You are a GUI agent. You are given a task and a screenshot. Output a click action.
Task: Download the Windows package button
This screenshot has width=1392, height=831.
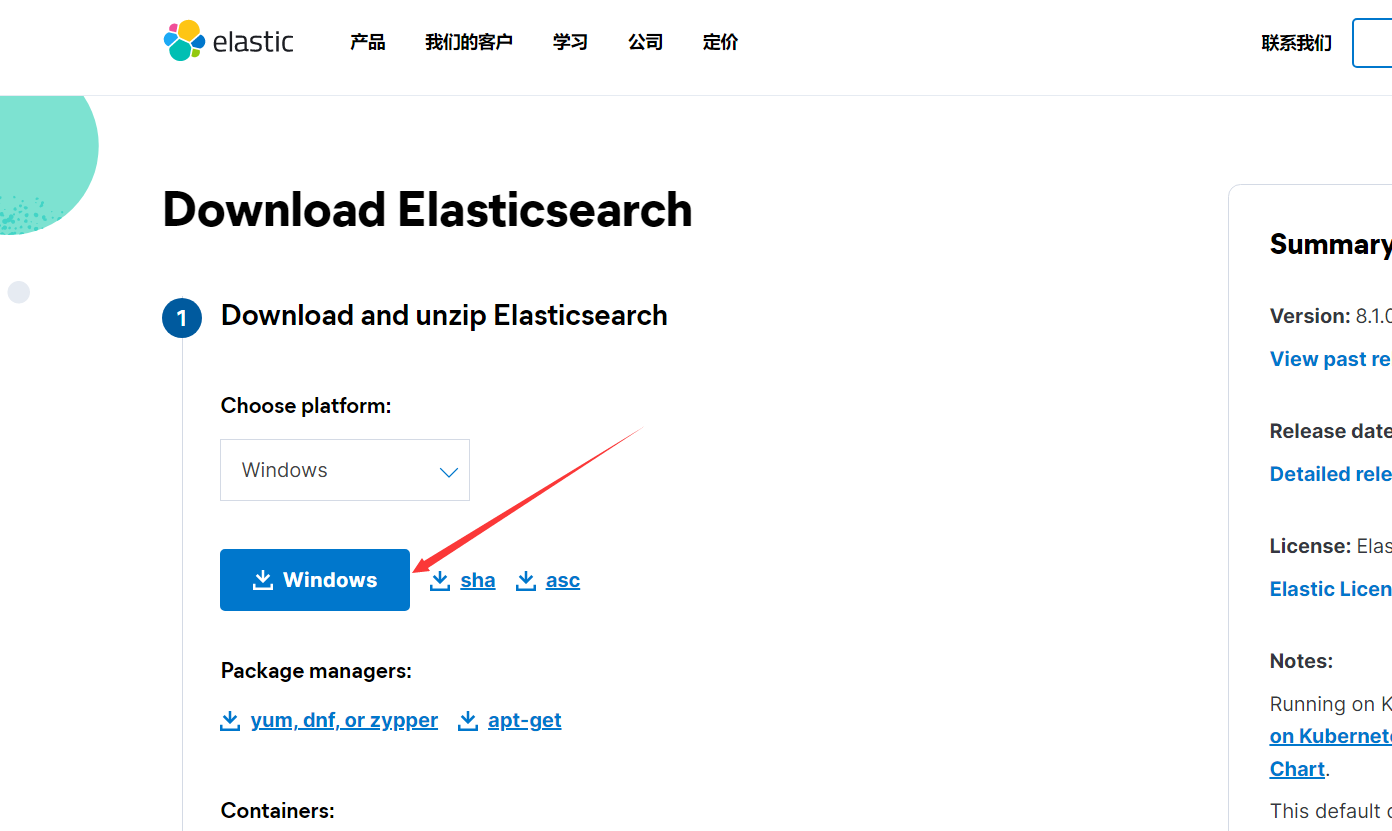(315, 580)
